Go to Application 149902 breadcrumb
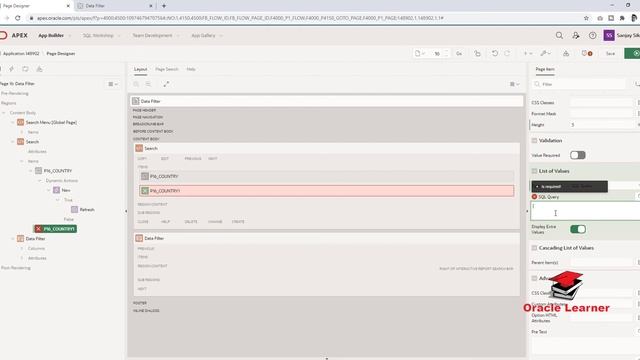 pyautogui.click(x=21, y=53)
